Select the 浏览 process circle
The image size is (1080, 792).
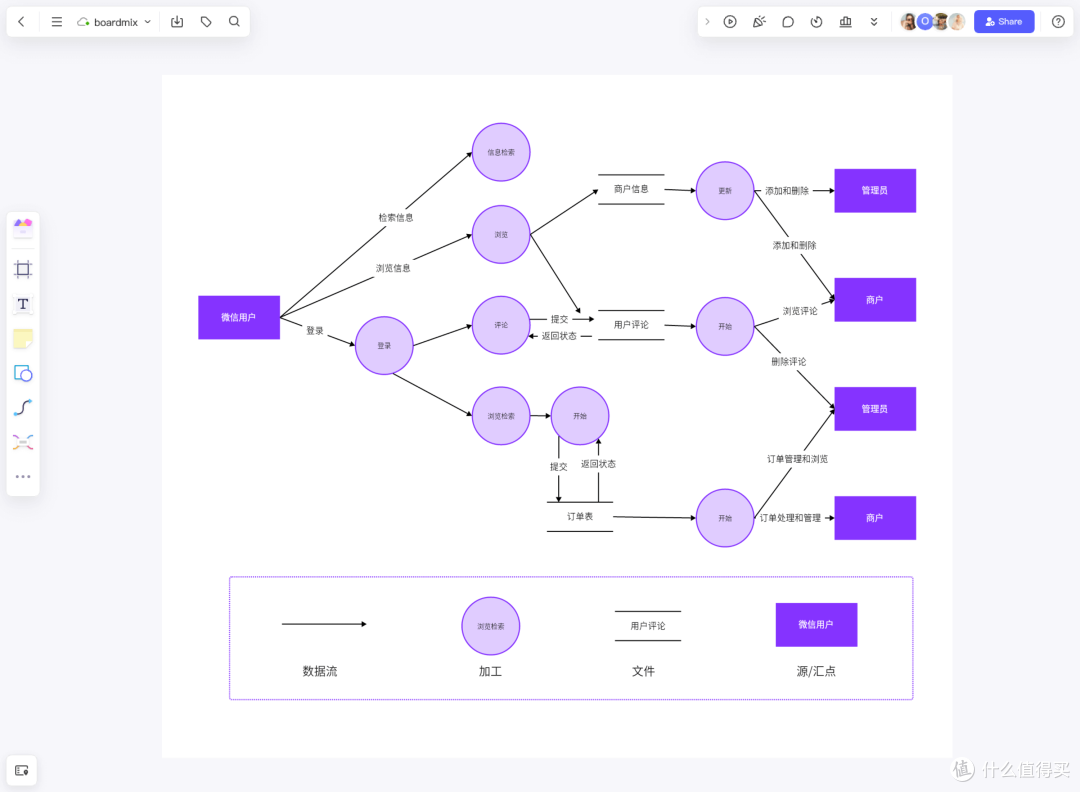pyautogui.click(x=501, y=235)
